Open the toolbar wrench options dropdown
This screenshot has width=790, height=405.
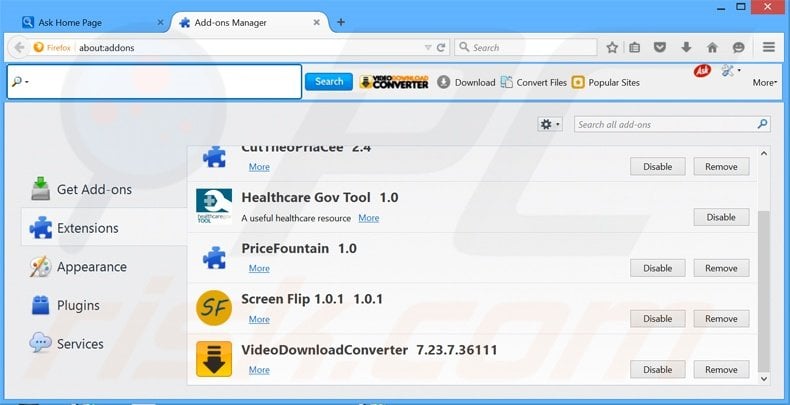click(x=731, y=71)
